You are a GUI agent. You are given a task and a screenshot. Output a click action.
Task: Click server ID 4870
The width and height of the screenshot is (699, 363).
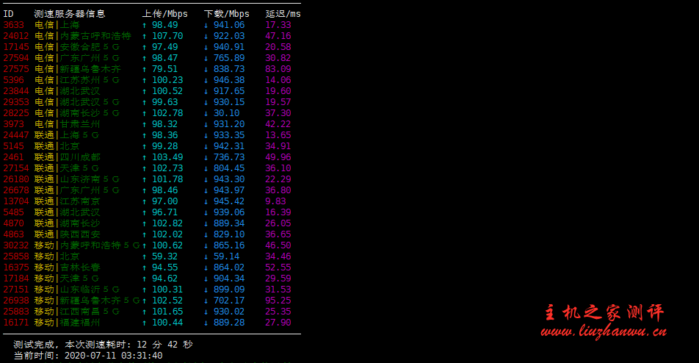[x=13, y=223]
